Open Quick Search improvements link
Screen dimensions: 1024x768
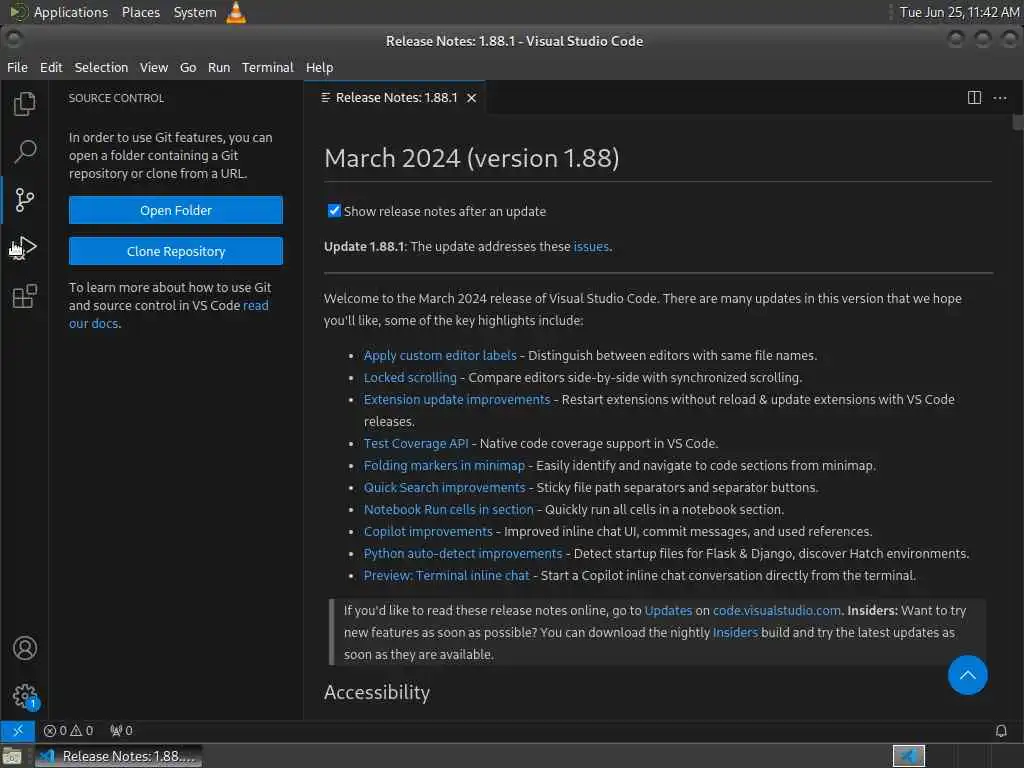pos(445,488)
